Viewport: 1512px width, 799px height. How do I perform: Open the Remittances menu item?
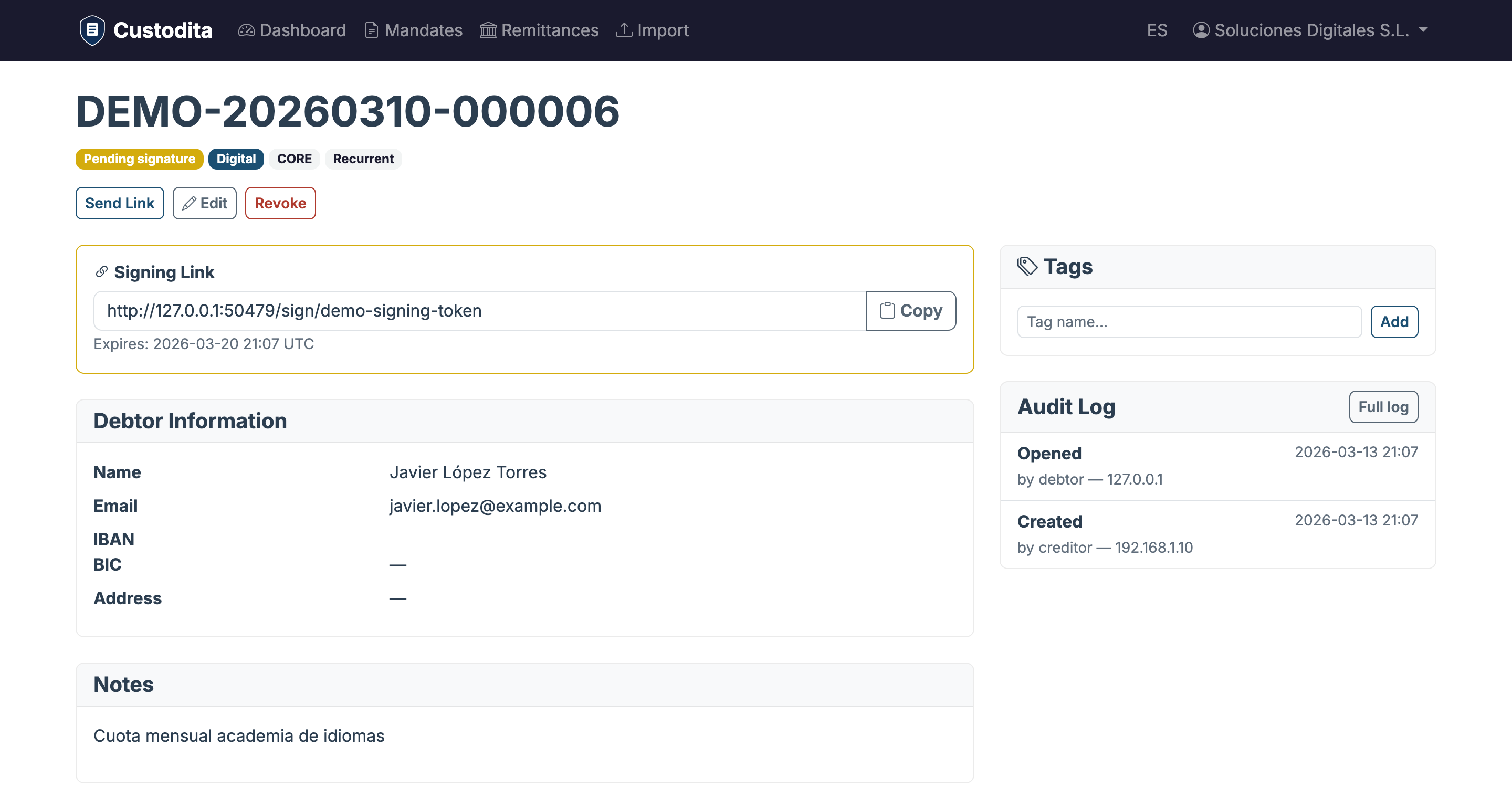click(549, 30)
